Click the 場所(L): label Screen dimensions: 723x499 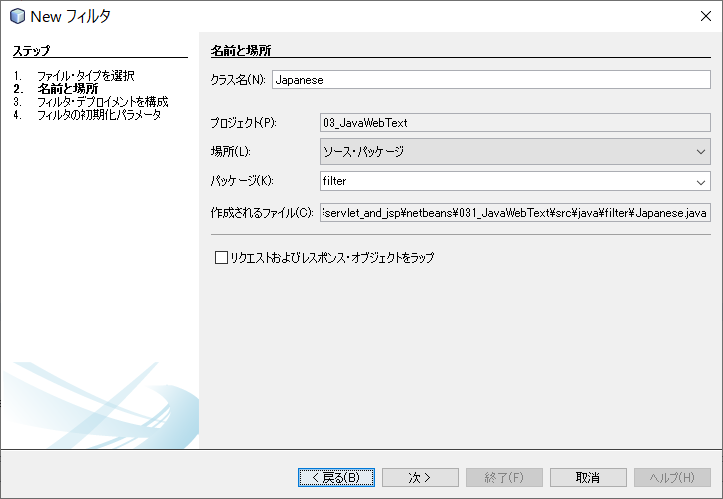231,151
